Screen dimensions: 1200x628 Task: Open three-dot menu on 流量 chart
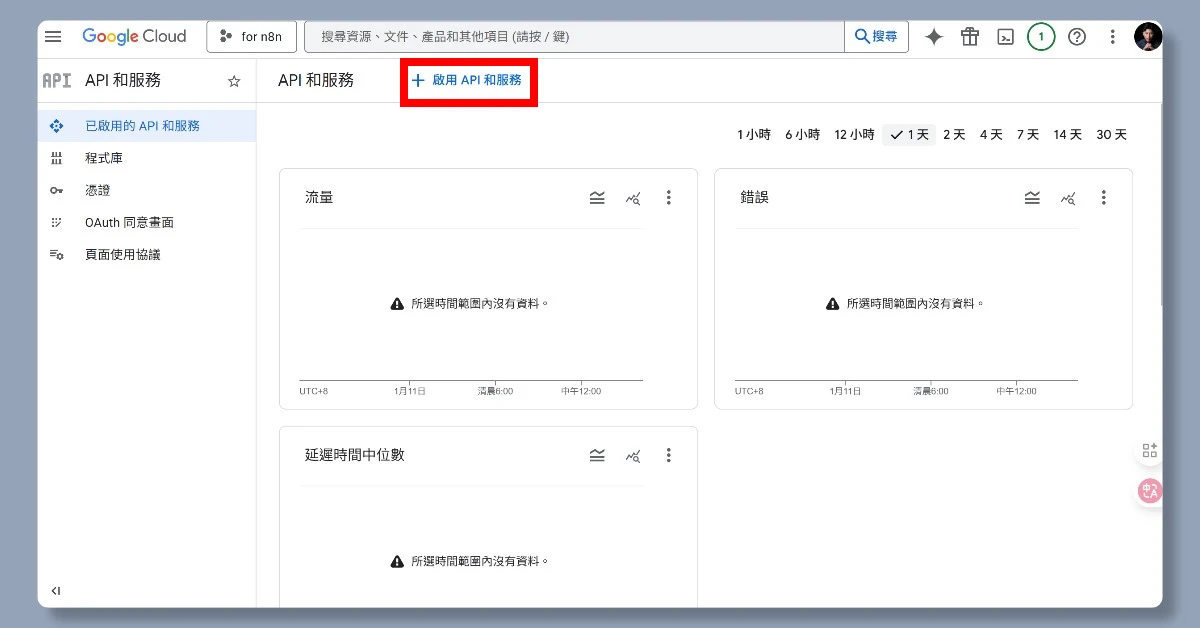[x=669, y=198]
